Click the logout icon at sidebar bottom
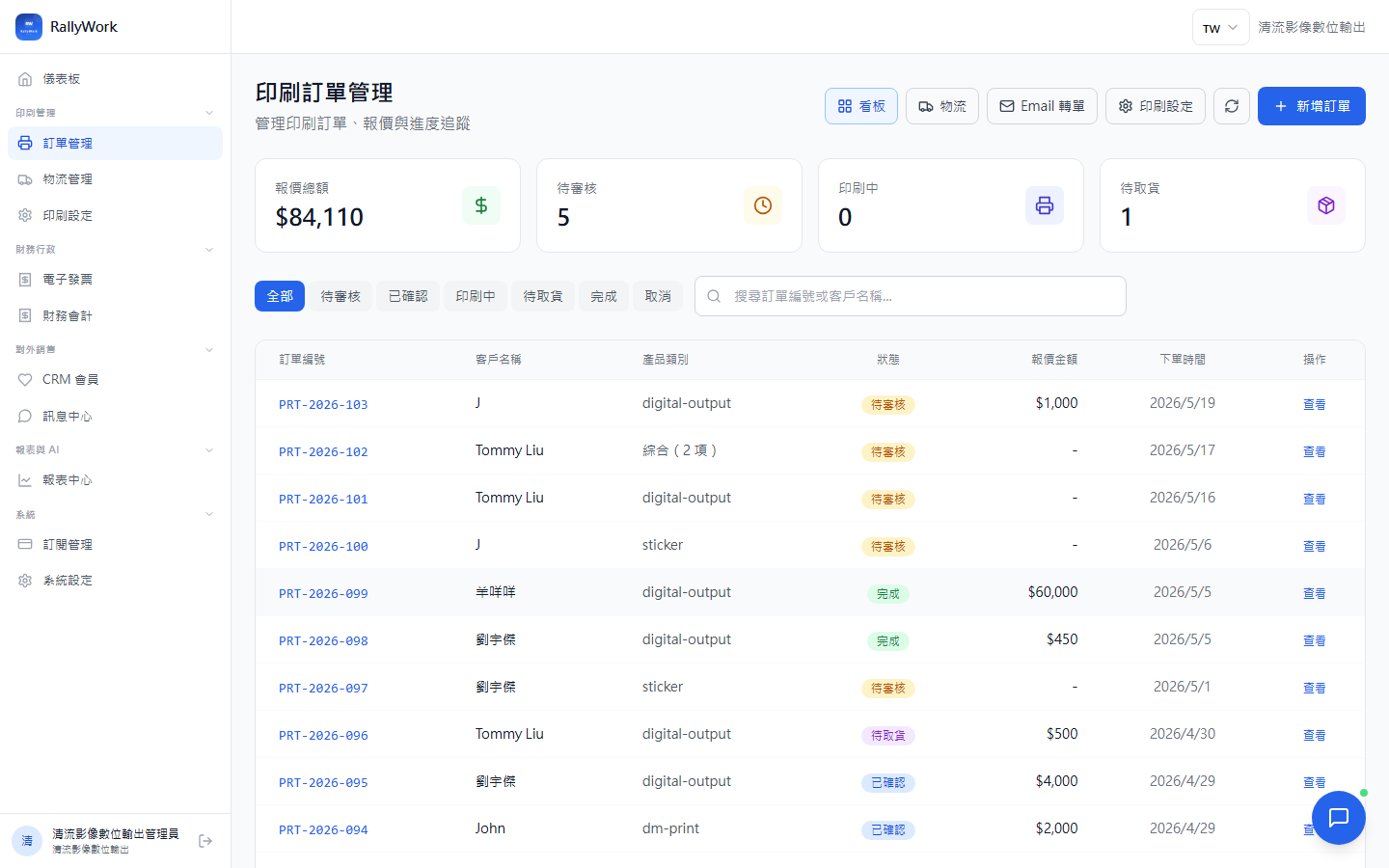The image size is (1389, 868). [205, 841]
